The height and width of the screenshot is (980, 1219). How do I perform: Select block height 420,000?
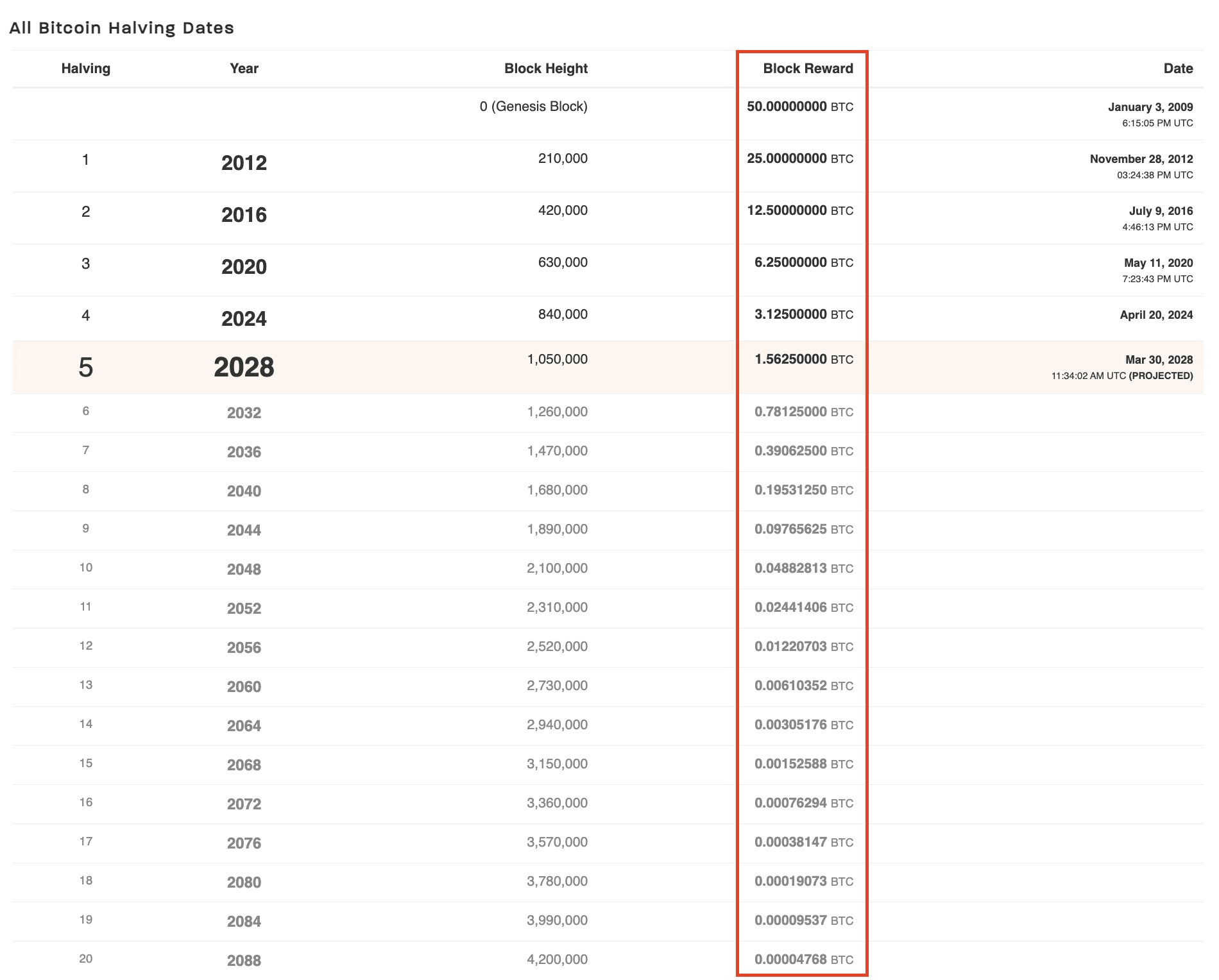(x=563, y=210)
